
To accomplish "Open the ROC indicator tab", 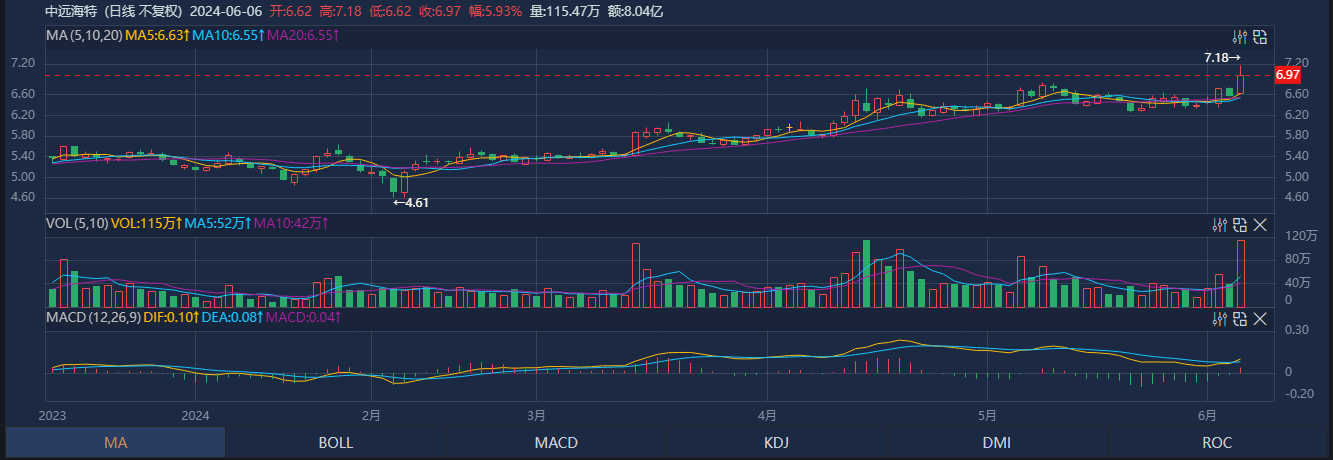I will (x=1217, y=442).
